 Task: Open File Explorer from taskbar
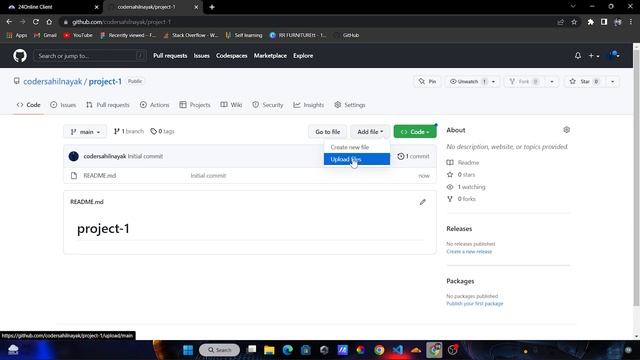pos(269,350)
